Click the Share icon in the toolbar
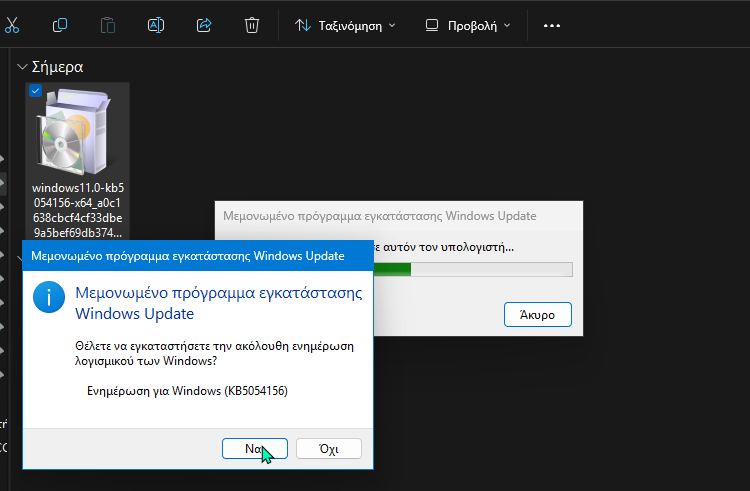 click(204, 25)
